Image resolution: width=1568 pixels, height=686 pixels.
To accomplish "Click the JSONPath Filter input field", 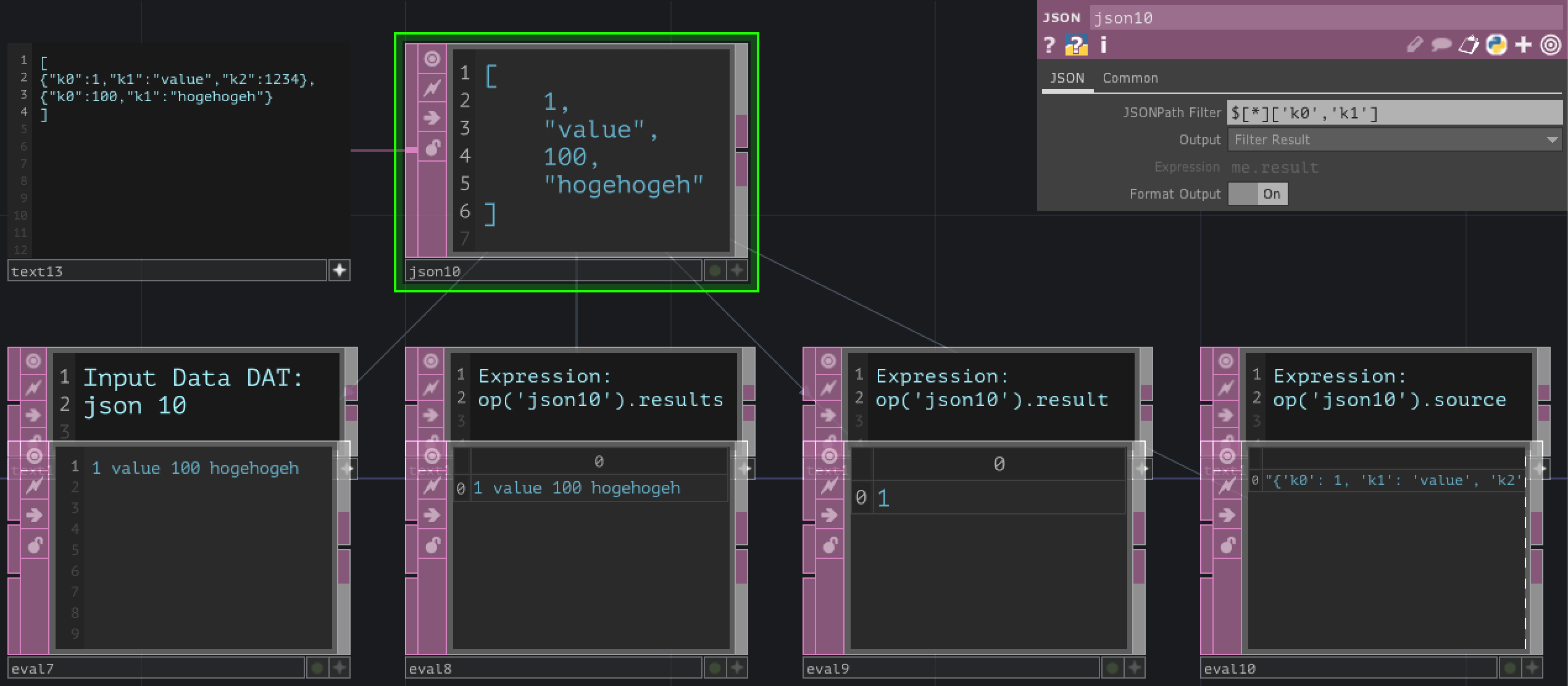I will coord(1394,113).
